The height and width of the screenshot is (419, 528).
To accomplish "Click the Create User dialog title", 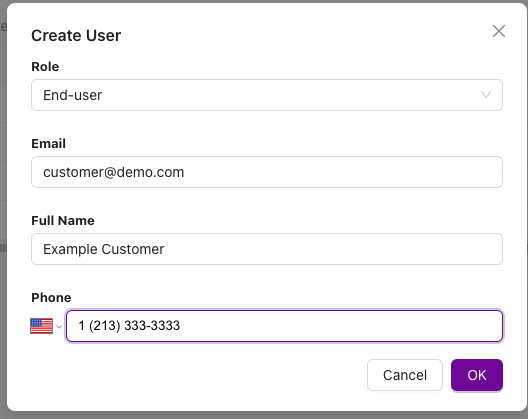I will [76, 35].
